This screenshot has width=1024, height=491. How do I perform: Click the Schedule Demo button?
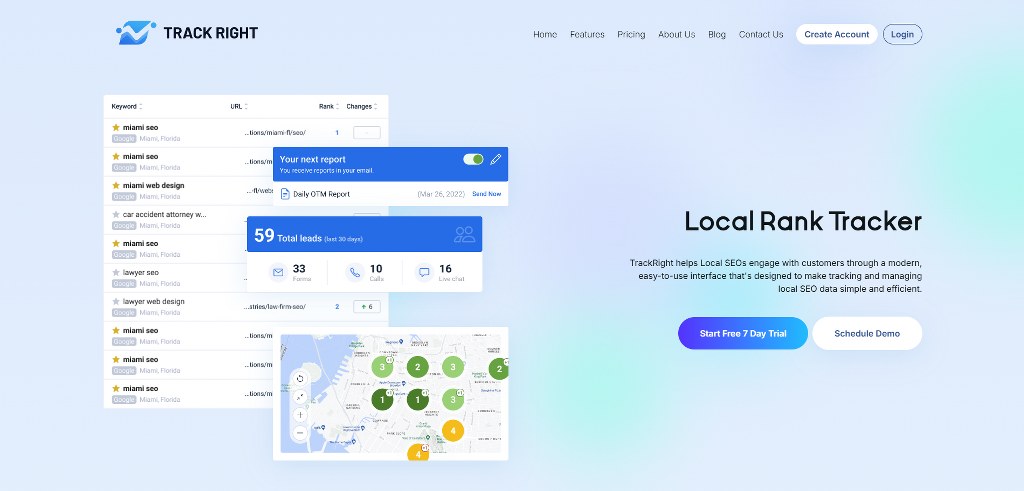(867, 333)
